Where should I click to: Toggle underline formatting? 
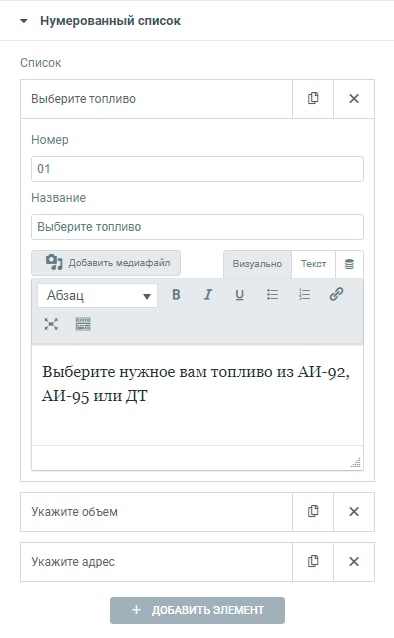(x=240, y=295)
